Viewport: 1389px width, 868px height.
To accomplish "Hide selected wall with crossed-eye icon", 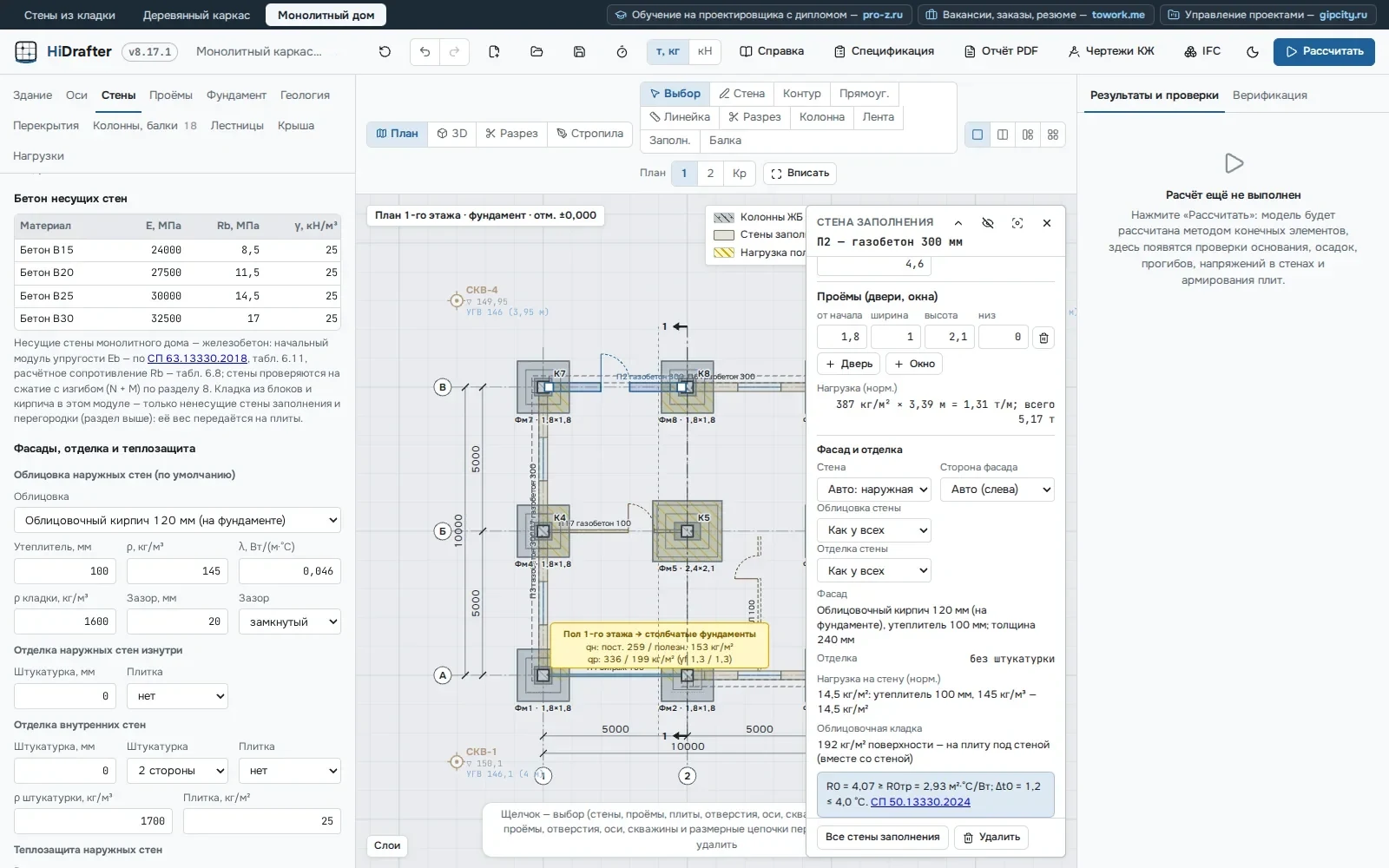I will pos(987,223).
